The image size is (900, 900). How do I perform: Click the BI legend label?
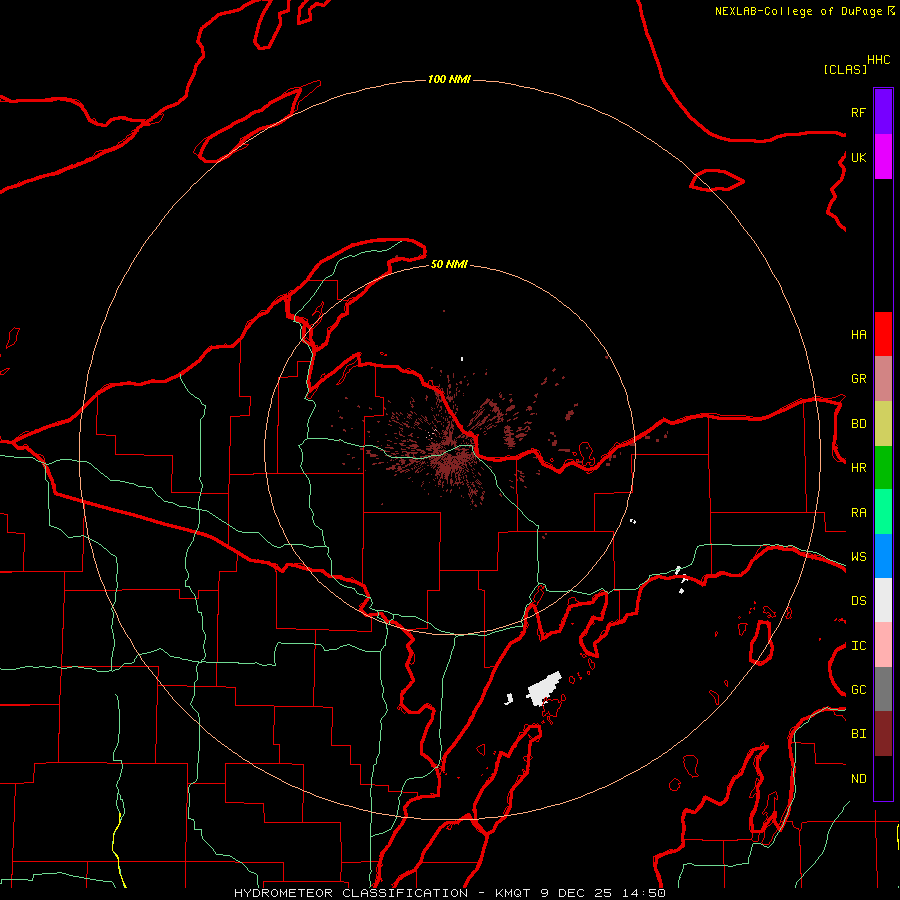[858, 734]
